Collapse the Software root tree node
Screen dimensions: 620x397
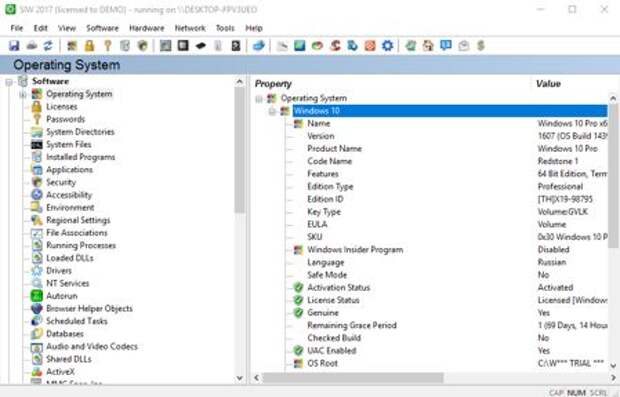coord(9,82)
